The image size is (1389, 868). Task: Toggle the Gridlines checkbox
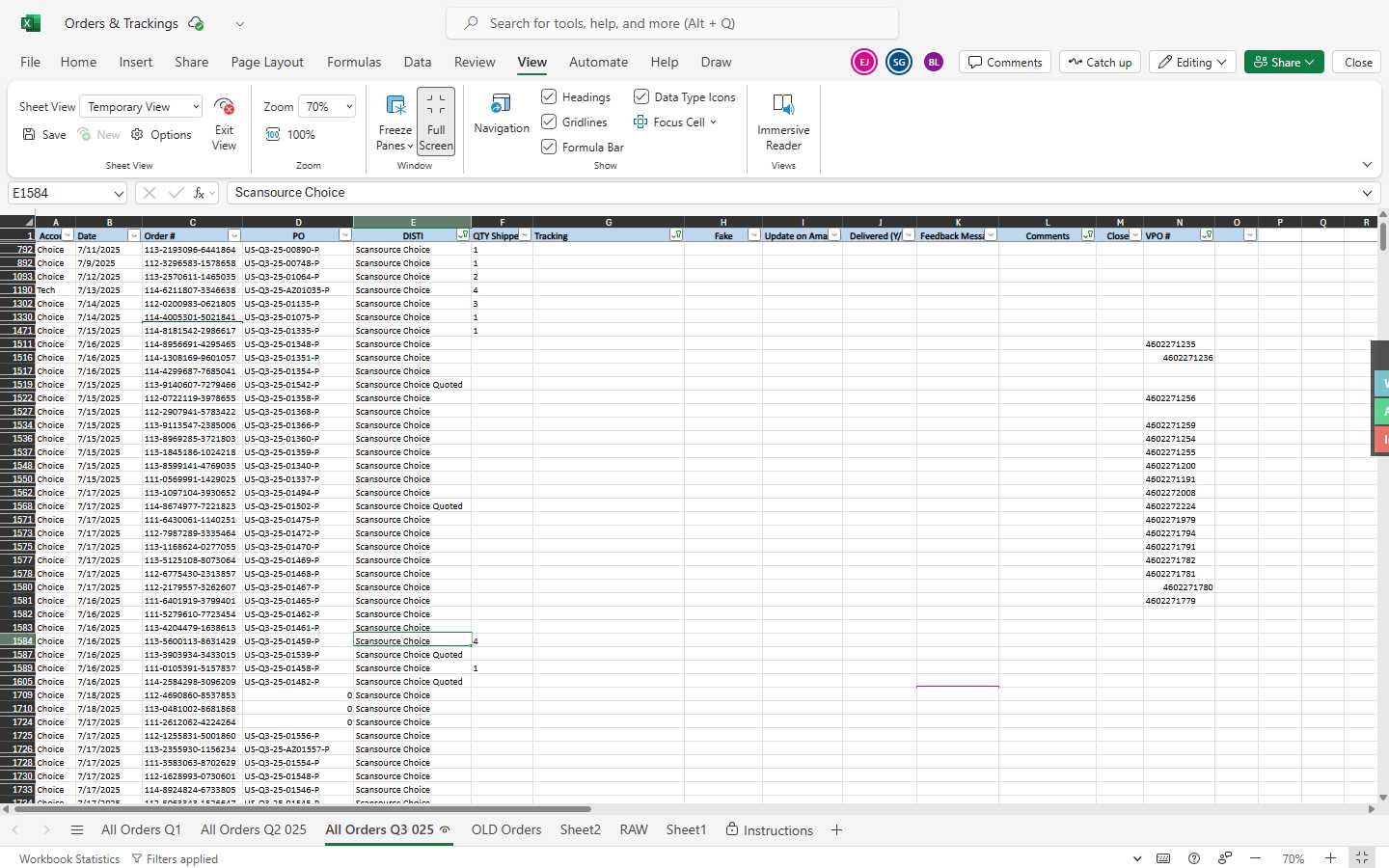click(549, 122)
